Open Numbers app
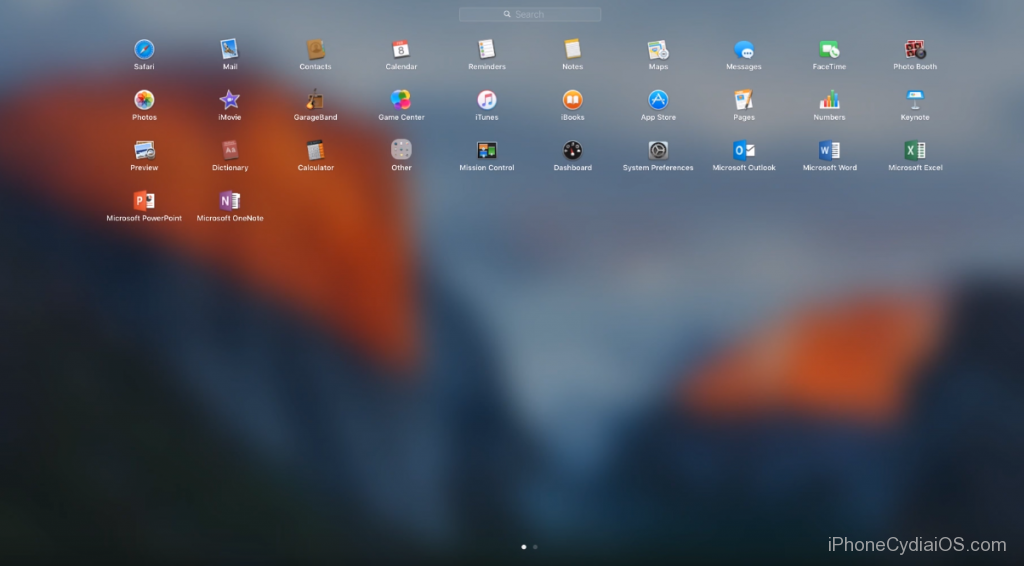The width and height of the screenshot is (1024, 566). coord(829,100)
